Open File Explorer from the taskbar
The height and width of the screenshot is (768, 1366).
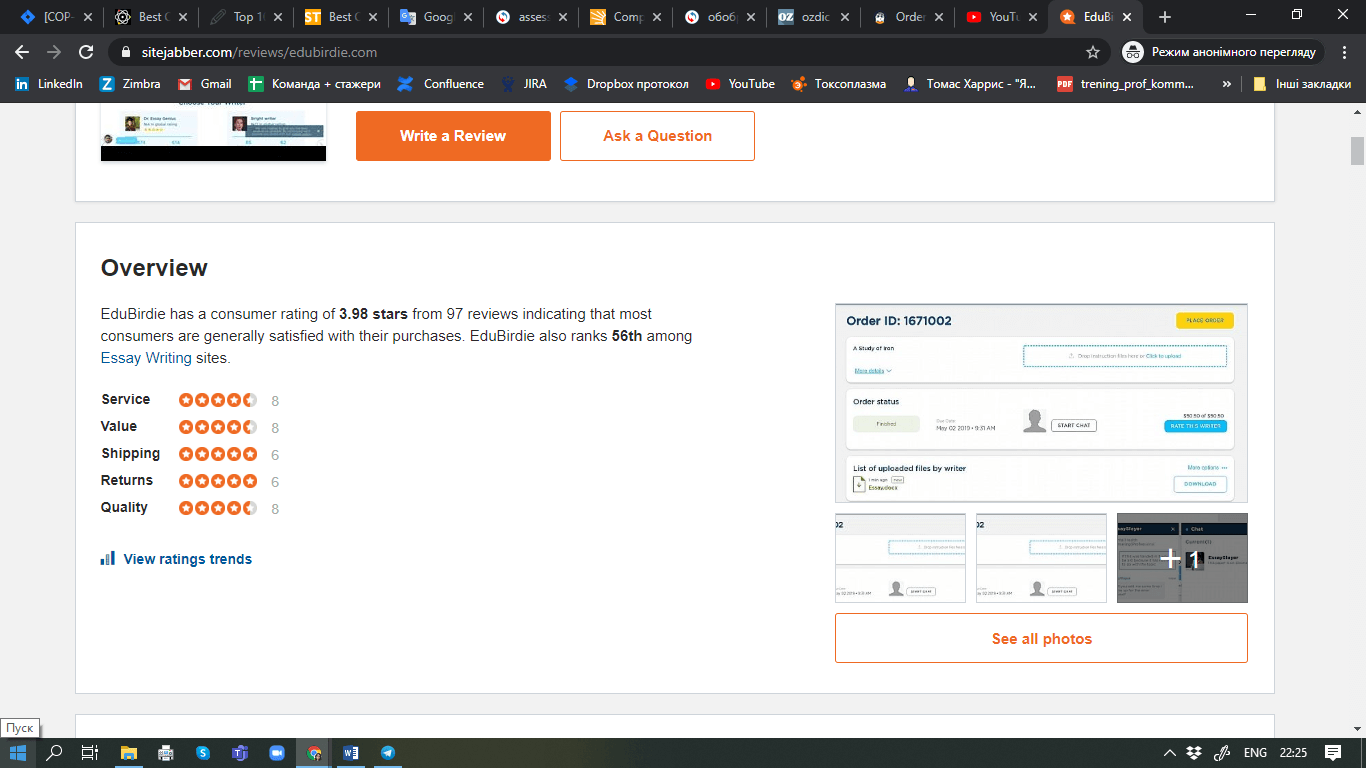[x=128, y=753]
